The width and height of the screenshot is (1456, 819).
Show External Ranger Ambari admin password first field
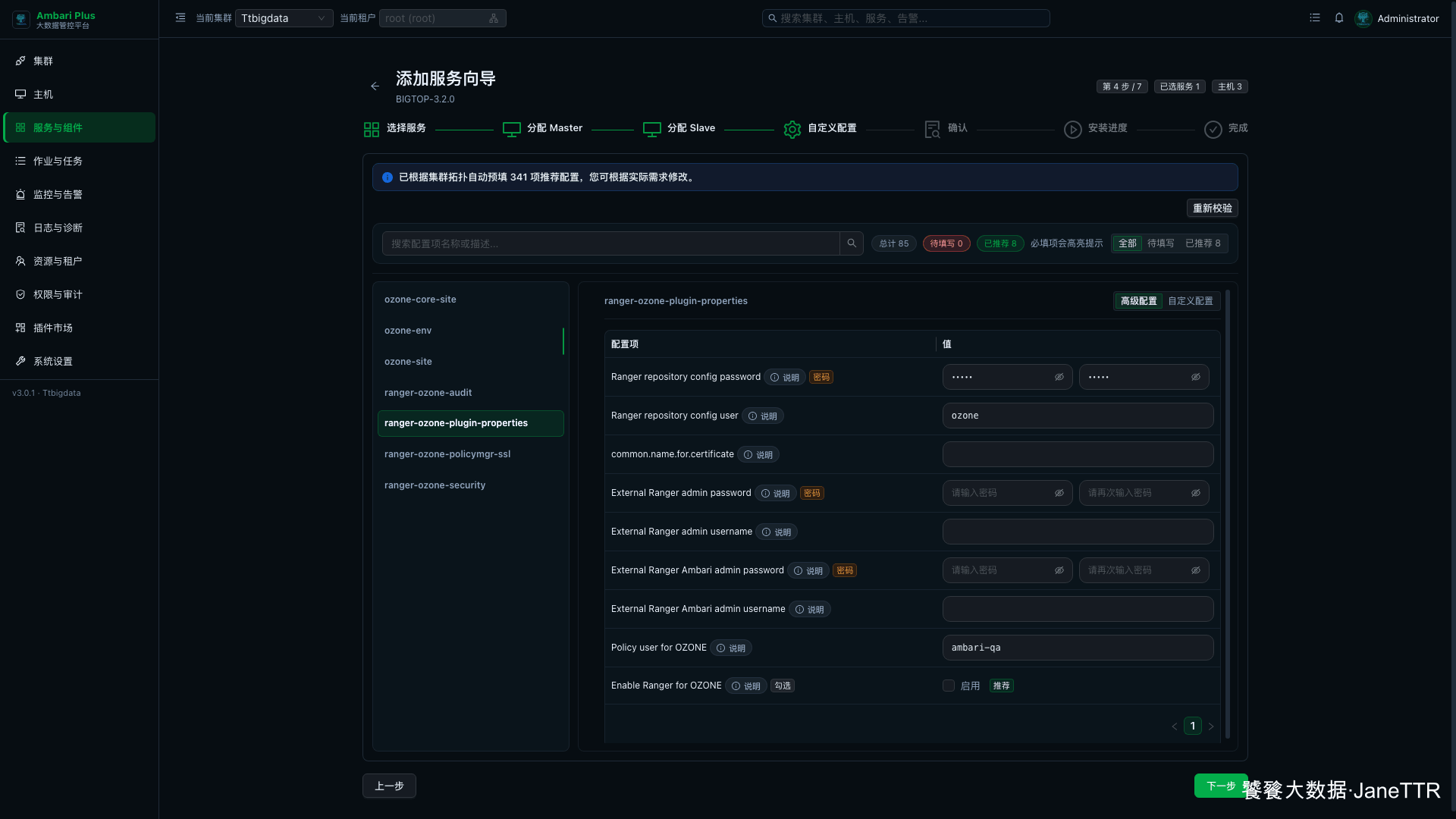pyautogui.click(x=1059, y=570)
